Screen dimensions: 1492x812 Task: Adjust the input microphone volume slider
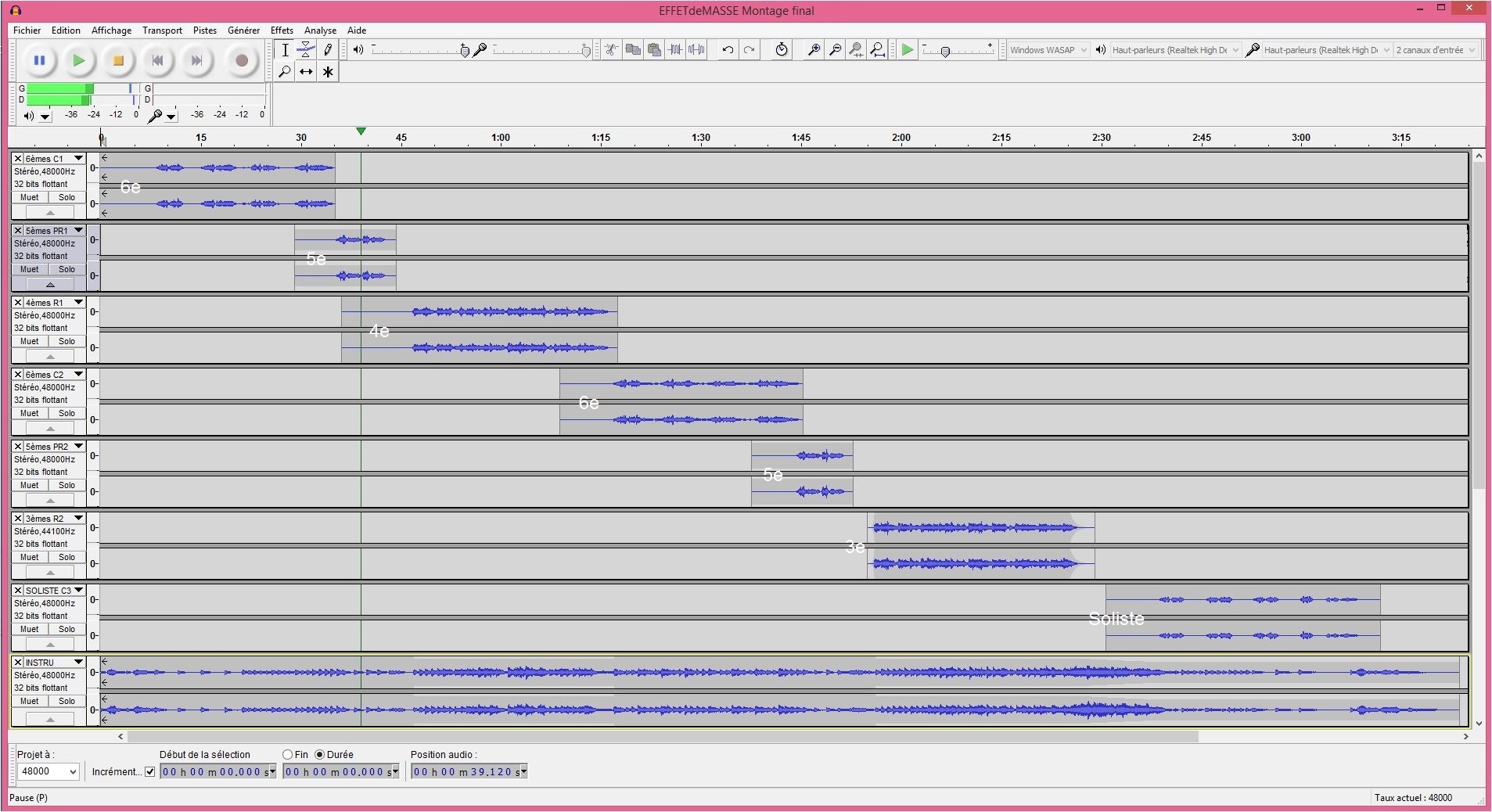pos(542,50)
